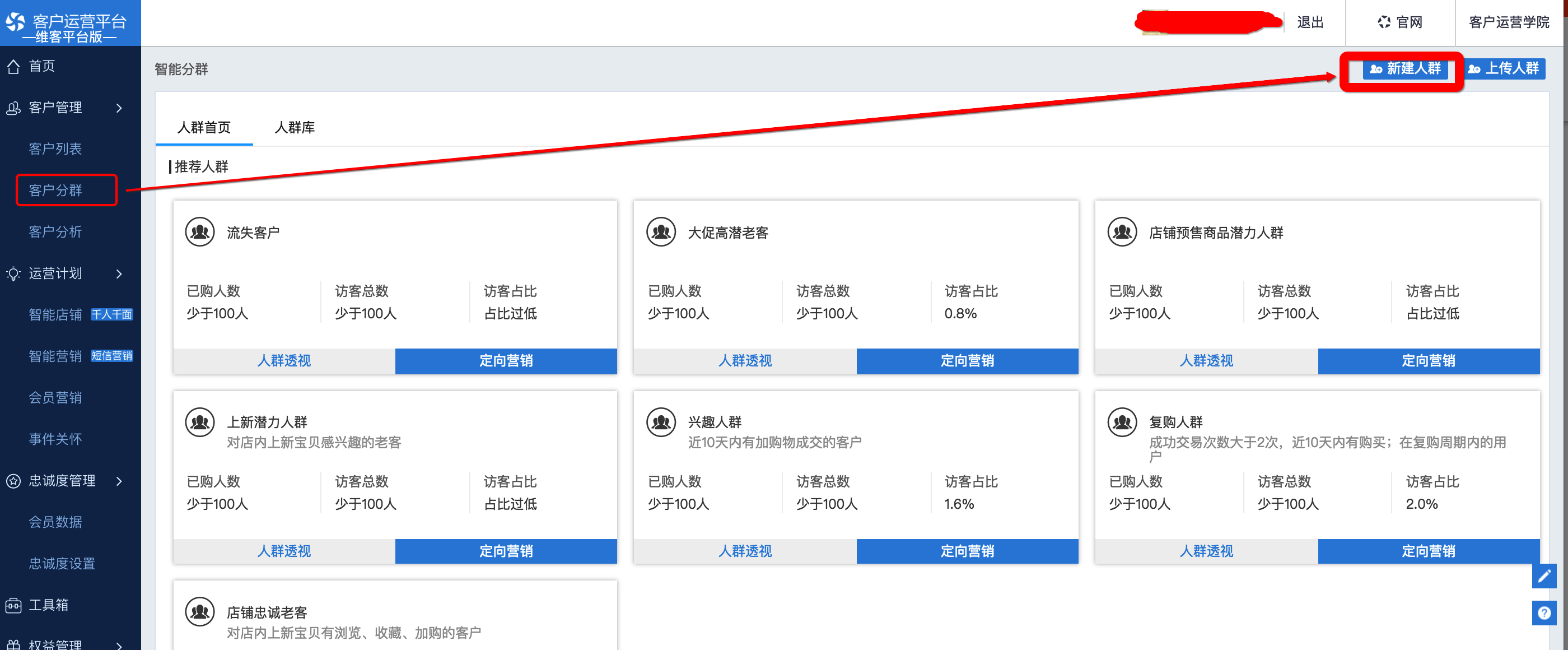Click the 店铺忠诚老客 card title
Screen dimensions: 1568x650
click(267, 613)
